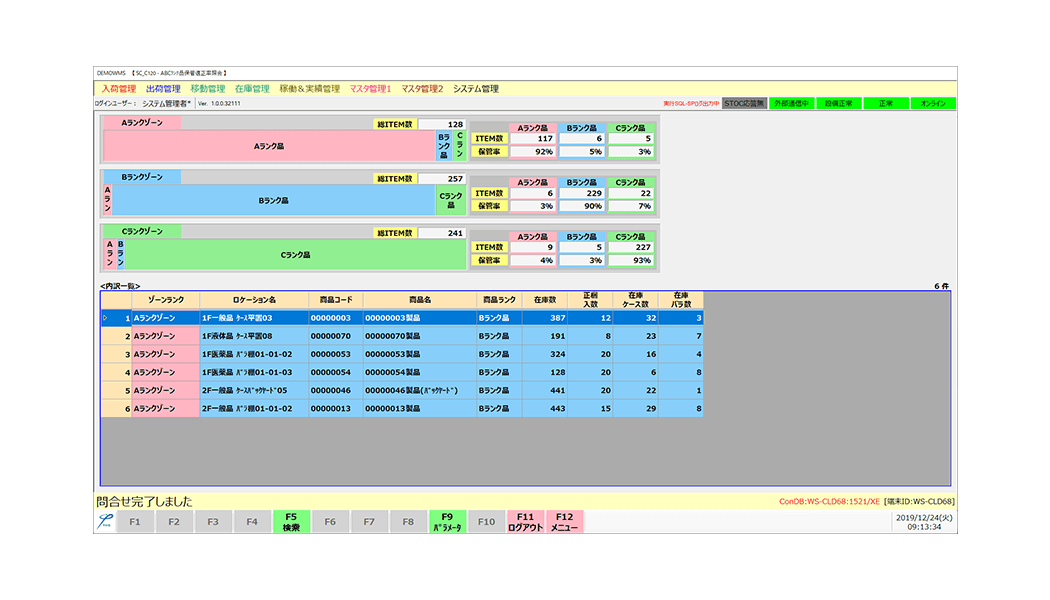Click the STOC応答無 status indicator
Image resolution: width=1050 pixels, height=600 pixels.
click(x=744, y=104)
